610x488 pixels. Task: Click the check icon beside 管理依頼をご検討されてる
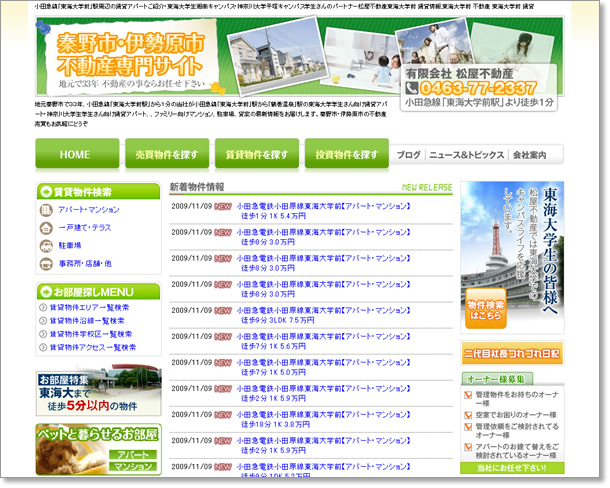(x=468, y=427)
